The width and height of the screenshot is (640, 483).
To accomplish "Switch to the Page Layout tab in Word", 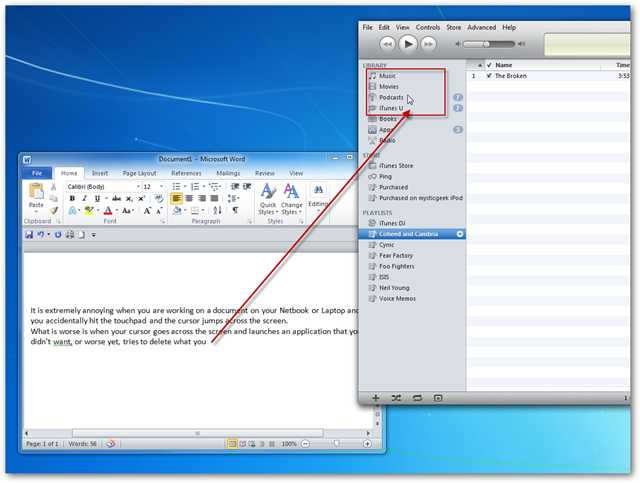I will pyautogui.click(x=139, y=173).
